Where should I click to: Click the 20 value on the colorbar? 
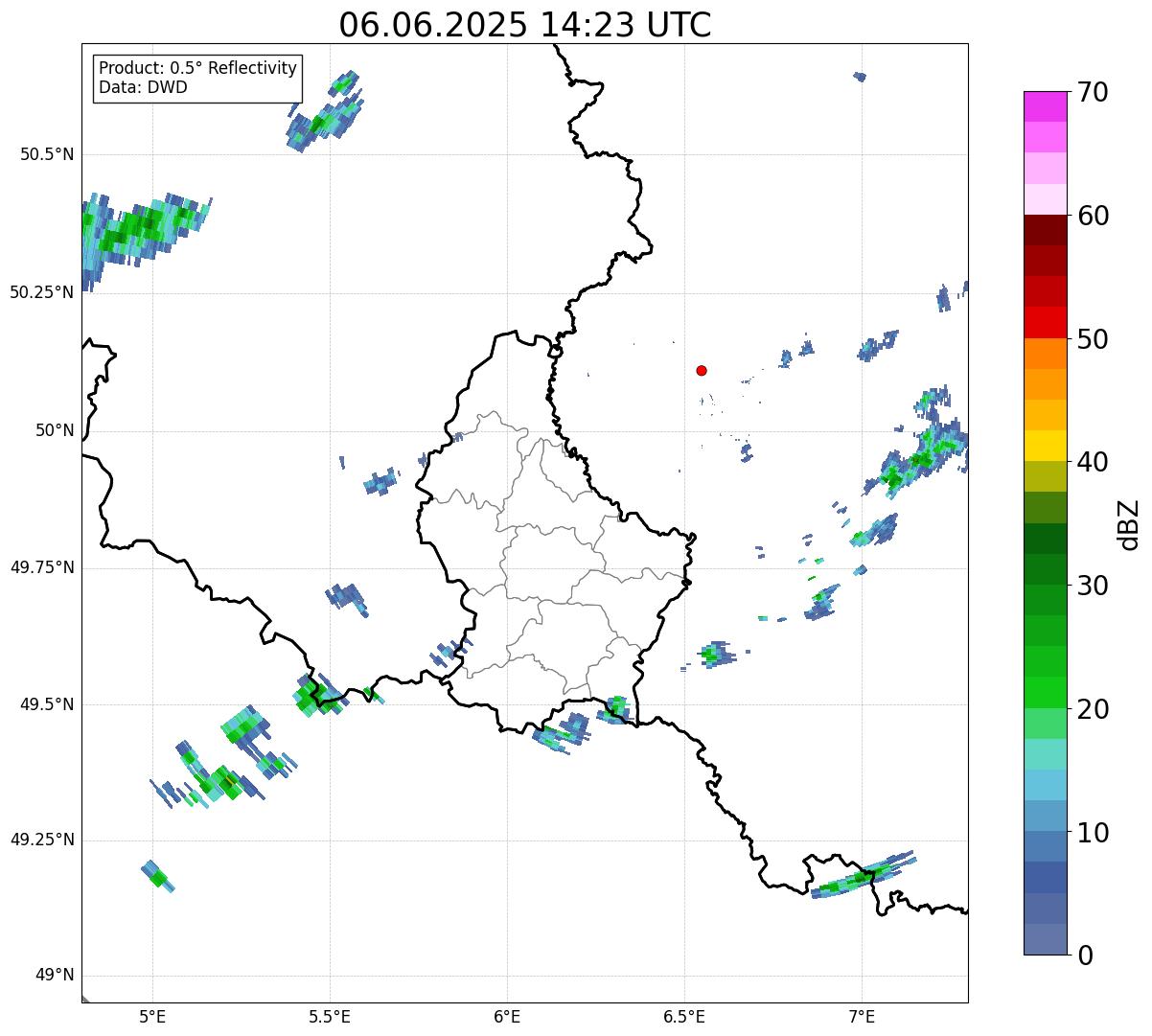click(x=1092, y=709)
